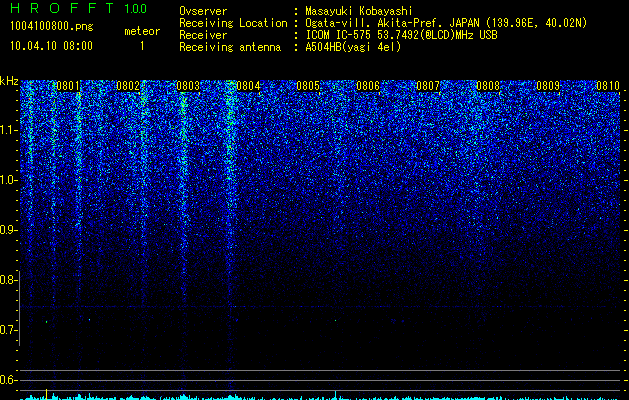Click the Receiver label text
629x400 pixels.
(x=203, y=35)
